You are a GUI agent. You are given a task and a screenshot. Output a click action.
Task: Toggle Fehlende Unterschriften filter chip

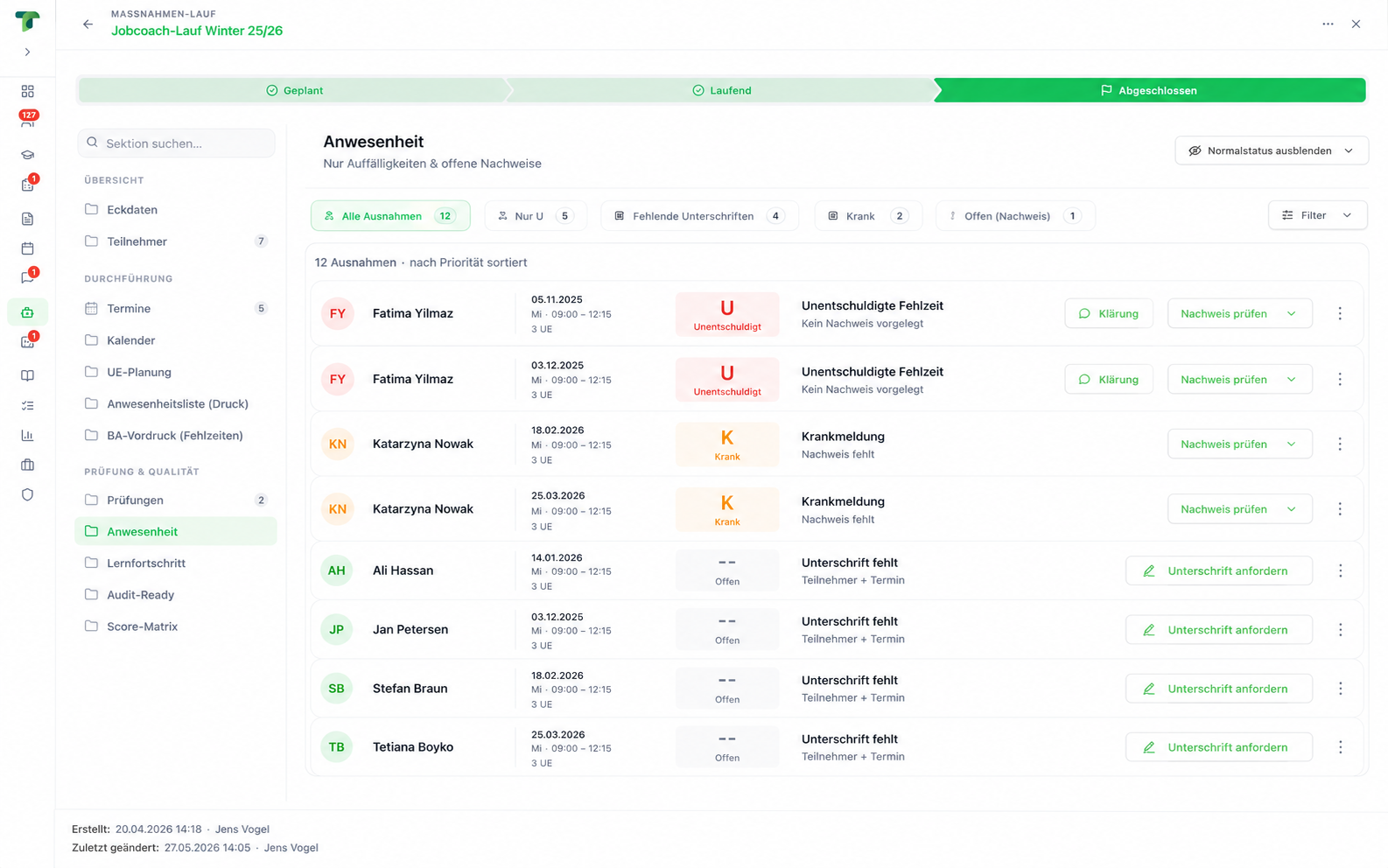(x=699, y=216)
